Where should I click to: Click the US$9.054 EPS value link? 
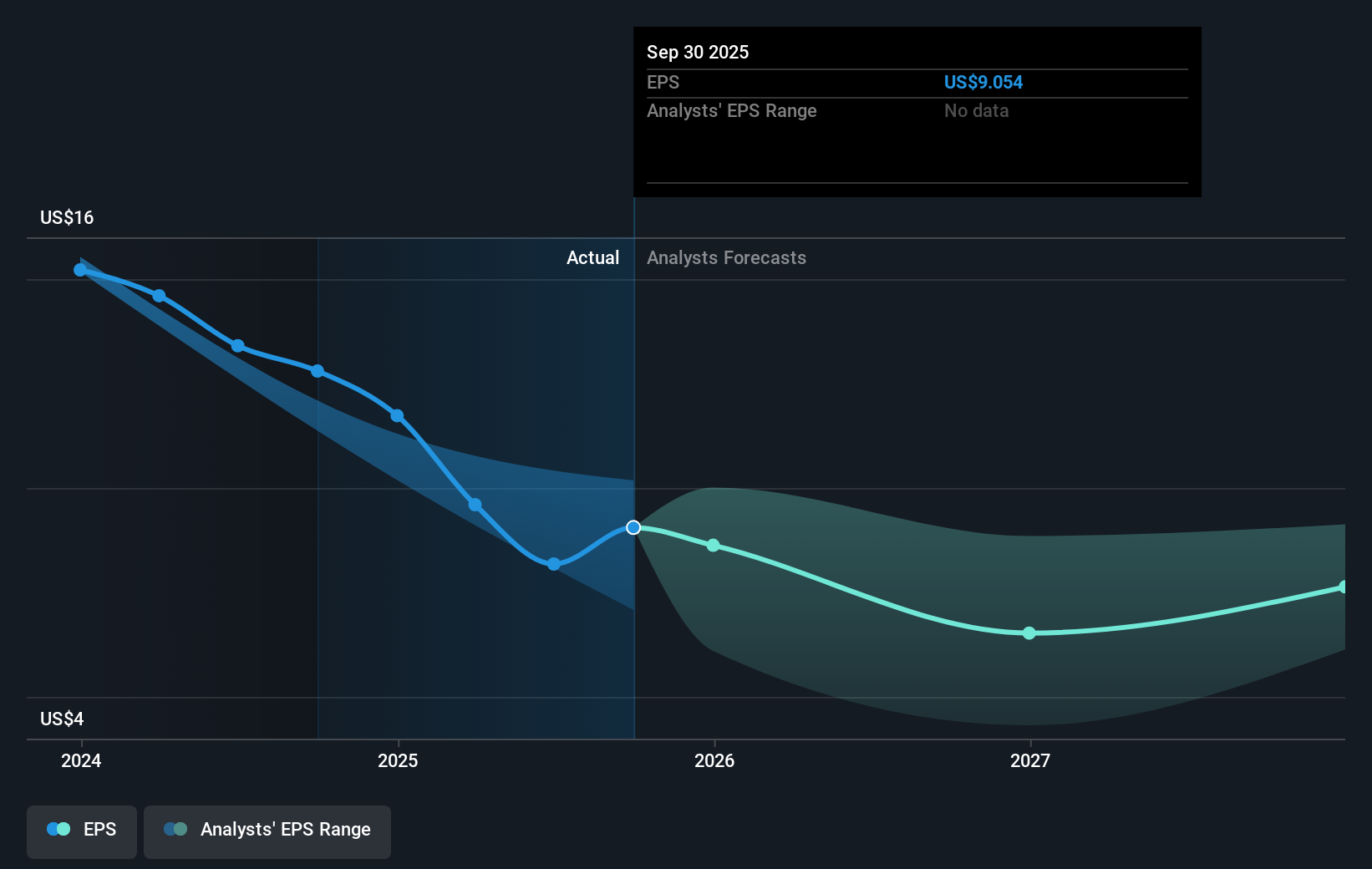pos(983,82)
